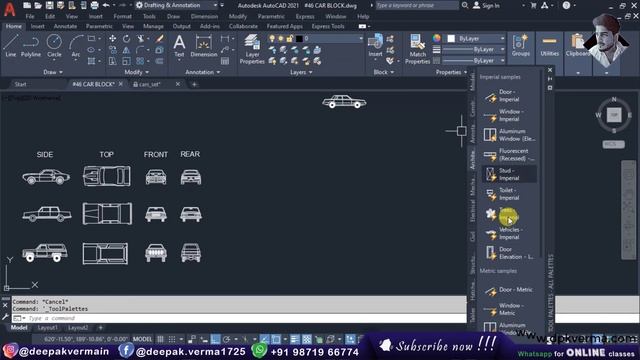Open the object color ByLayer dropdown
This screenshot has width=640, height=360.
coord(476,38)
